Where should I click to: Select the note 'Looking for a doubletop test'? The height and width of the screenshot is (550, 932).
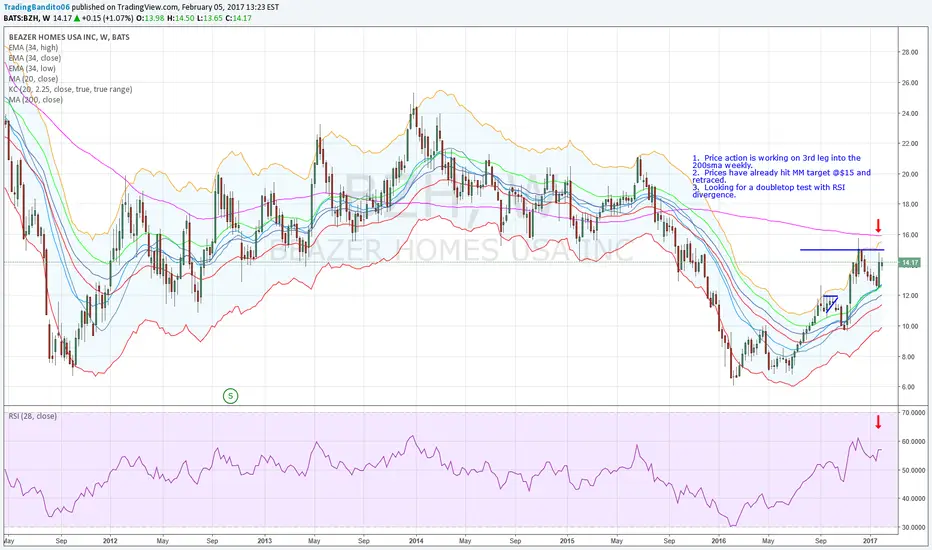tap(769, 191)
